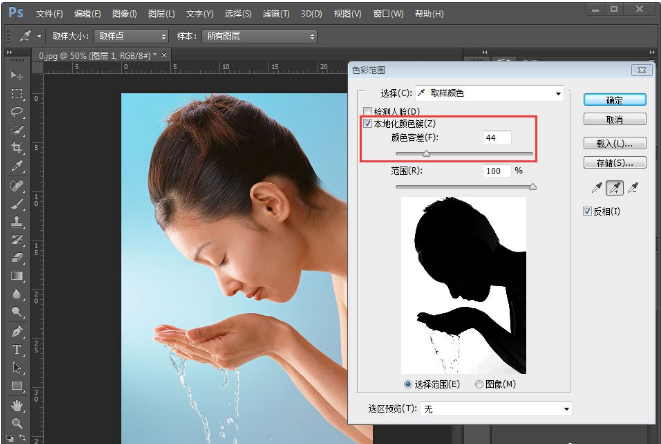Image resolution: width=661 pixels, height=444 pixels.
Task: Open the 图像(I) menu
Action: point(125,13)
